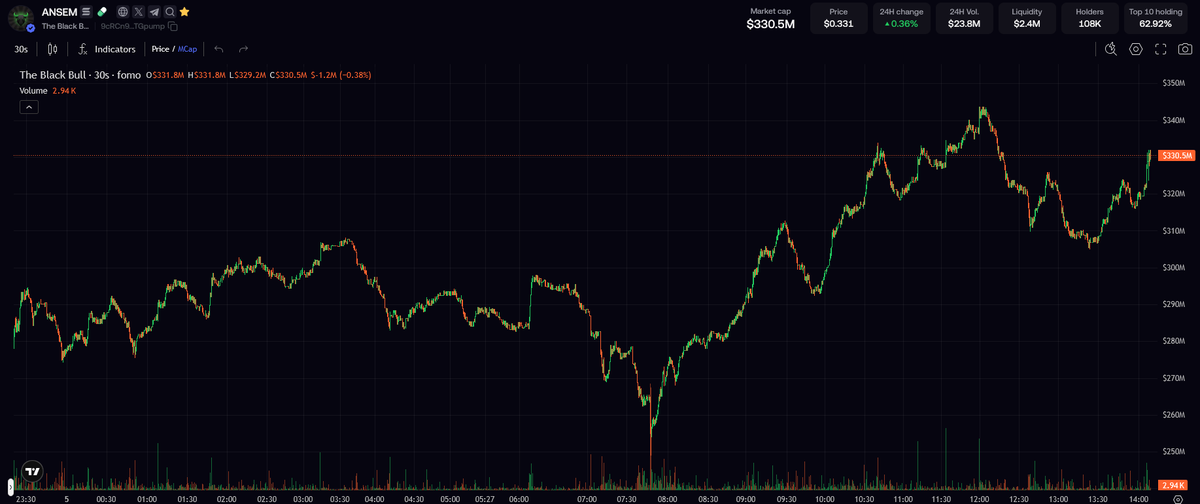Click the 14:00 time axis label

(1137, 497)
